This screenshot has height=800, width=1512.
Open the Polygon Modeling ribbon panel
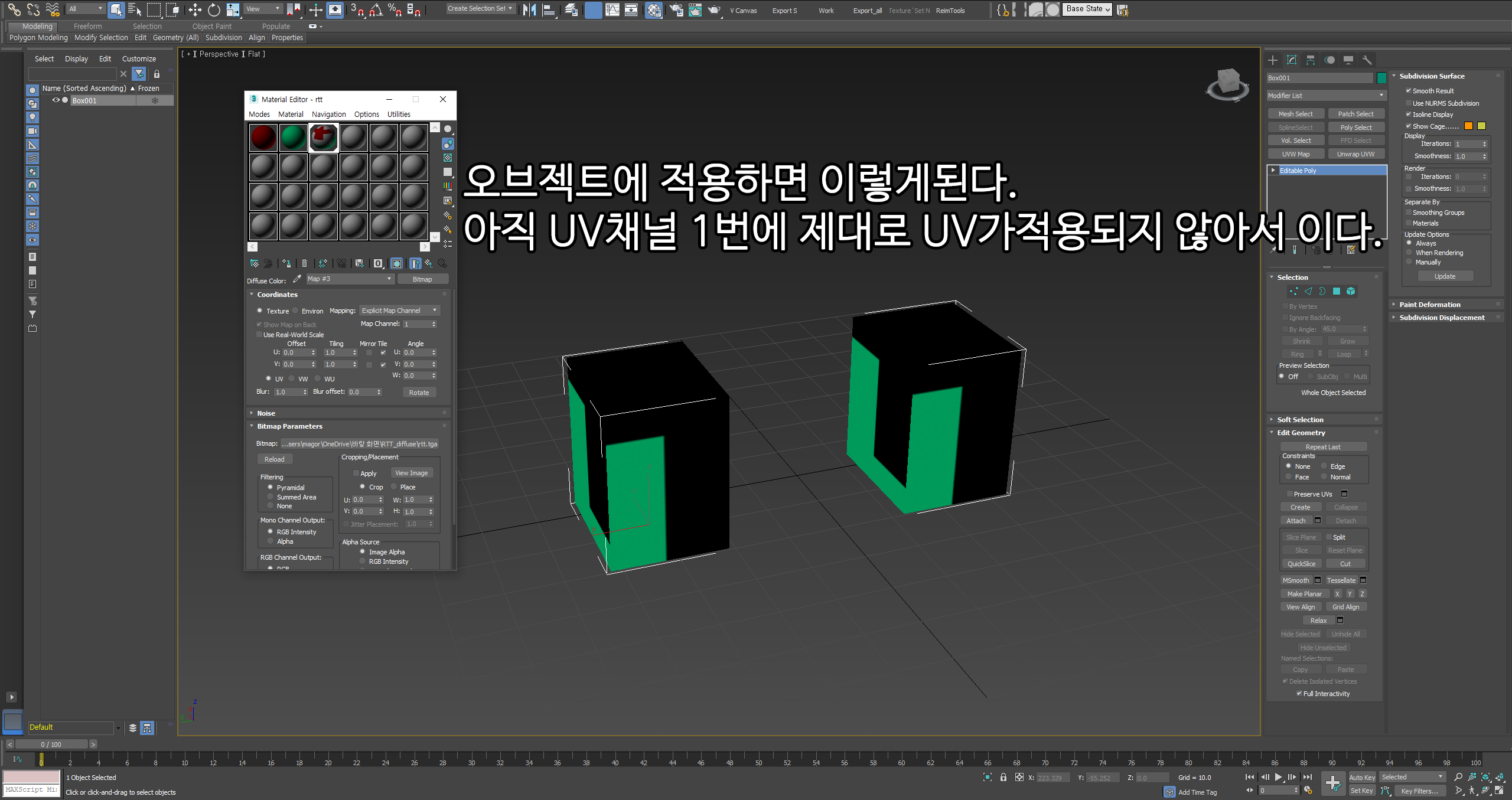tap(38, 38)
